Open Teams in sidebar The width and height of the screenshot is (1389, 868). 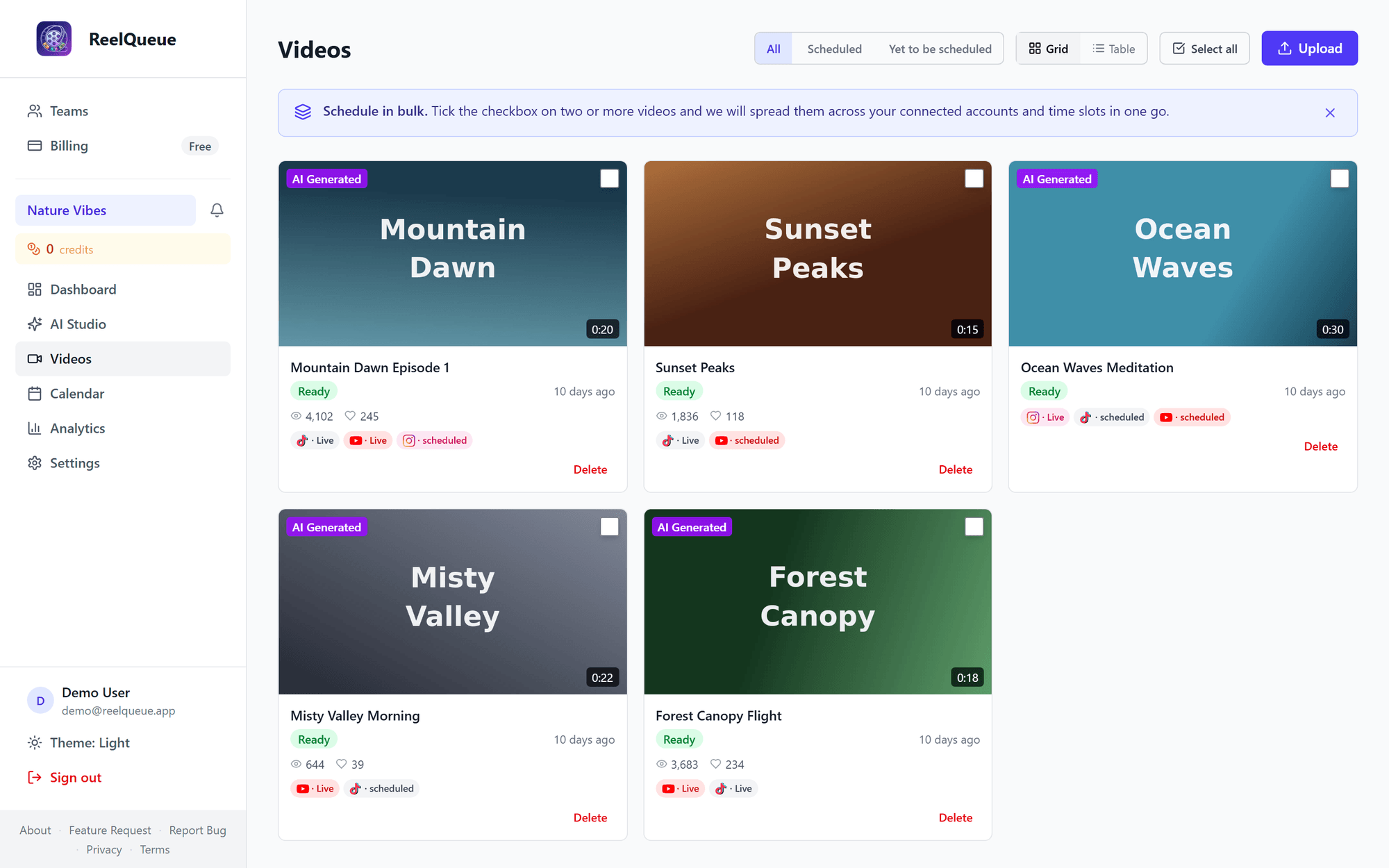[123, 111]
